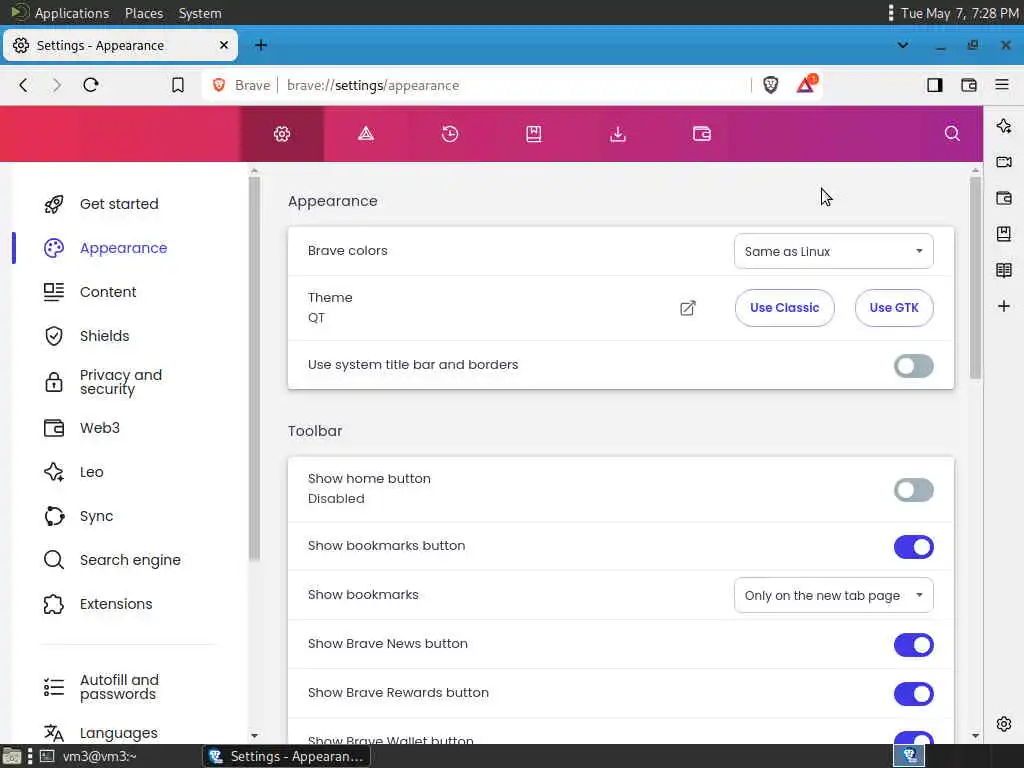Toggle Show Brave News button switch

point(913,645)
